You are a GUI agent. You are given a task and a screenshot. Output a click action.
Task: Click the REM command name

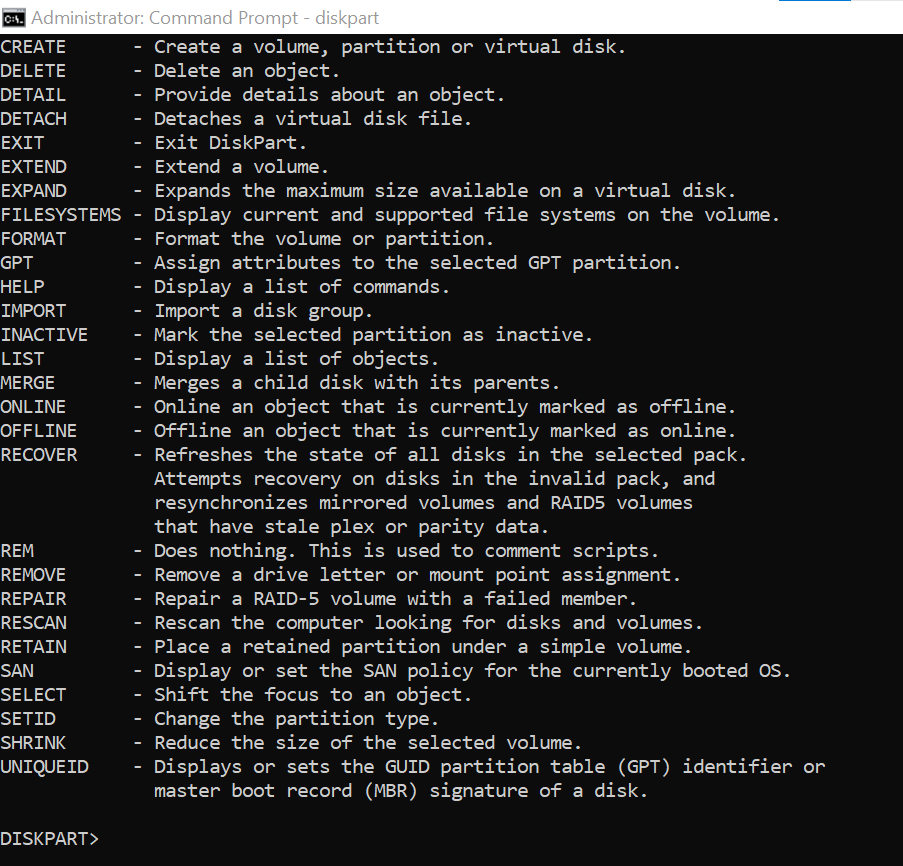17,550
